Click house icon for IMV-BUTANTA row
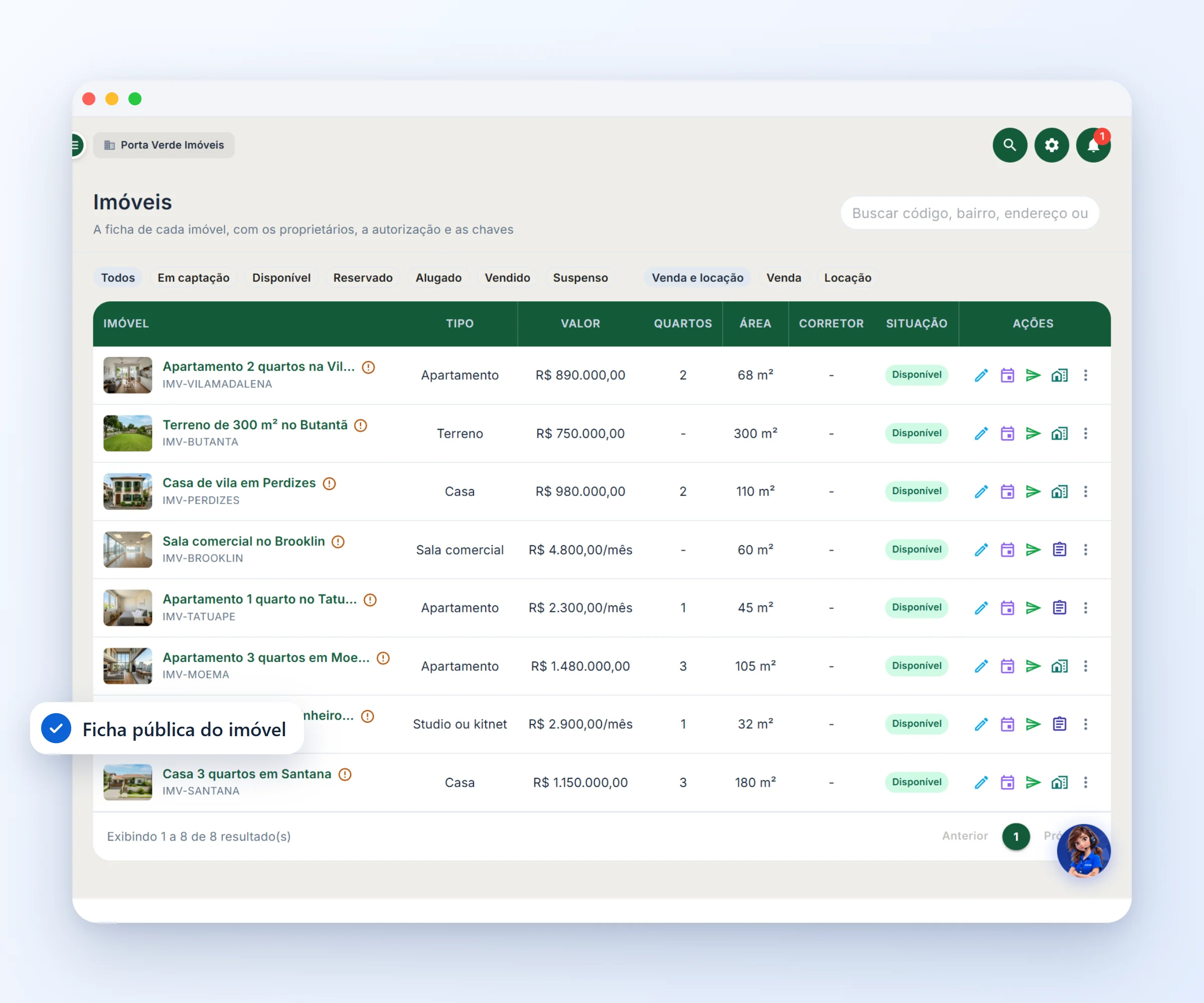 (1059, 433)
